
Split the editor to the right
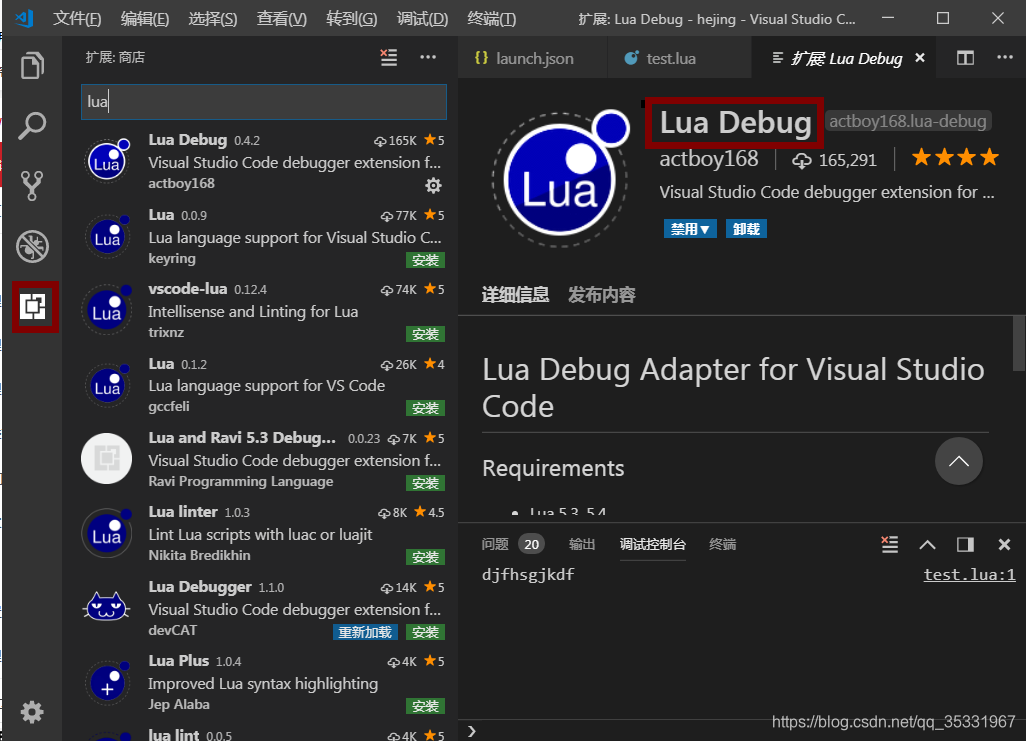click(965, 58)
